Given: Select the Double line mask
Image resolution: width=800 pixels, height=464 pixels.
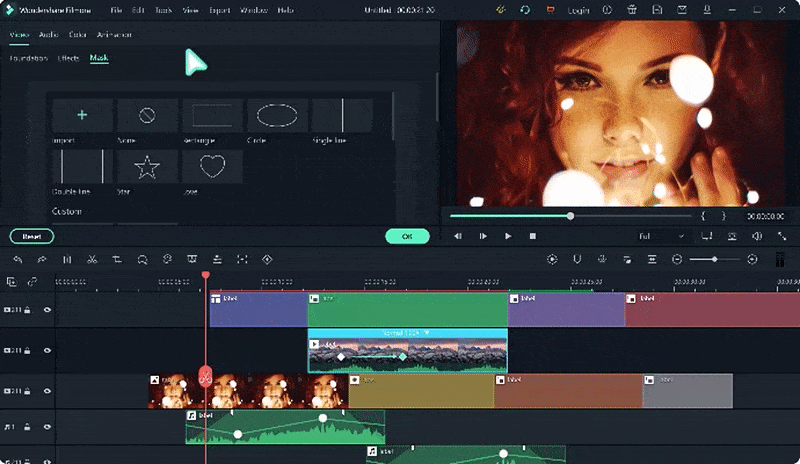Looking at the screenshot, I should 82,167.
